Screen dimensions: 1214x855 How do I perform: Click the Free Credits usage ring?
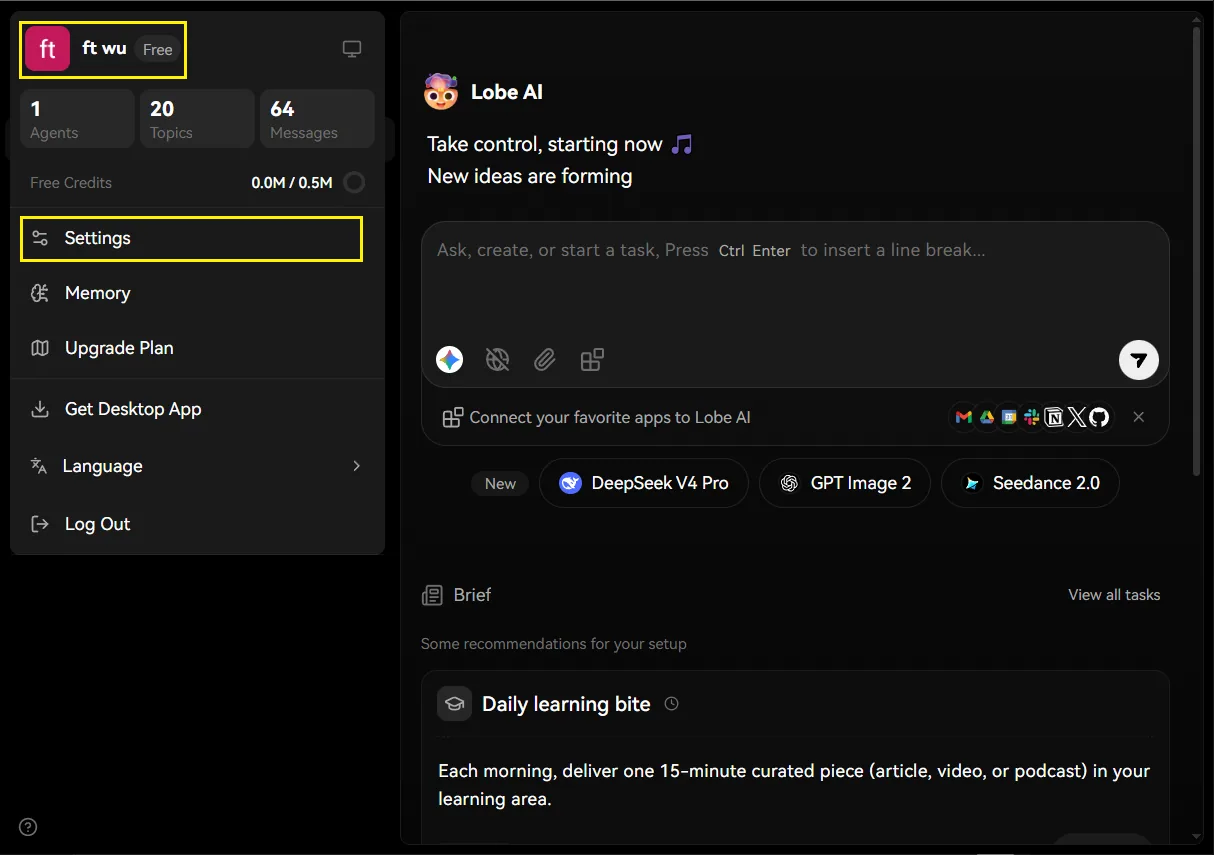(354, 183)
